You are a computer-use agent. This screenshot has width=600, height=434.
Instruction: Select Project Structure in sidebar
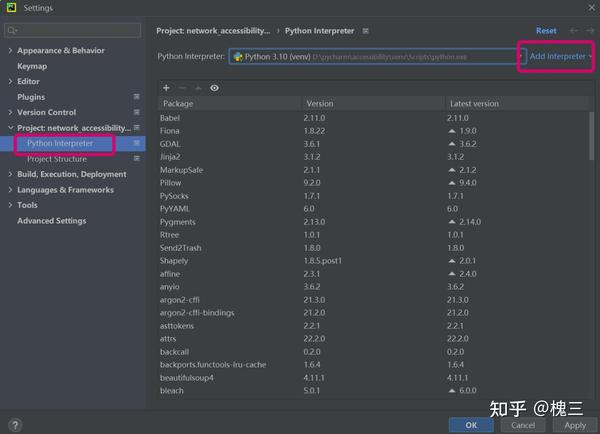coord(57,159)
